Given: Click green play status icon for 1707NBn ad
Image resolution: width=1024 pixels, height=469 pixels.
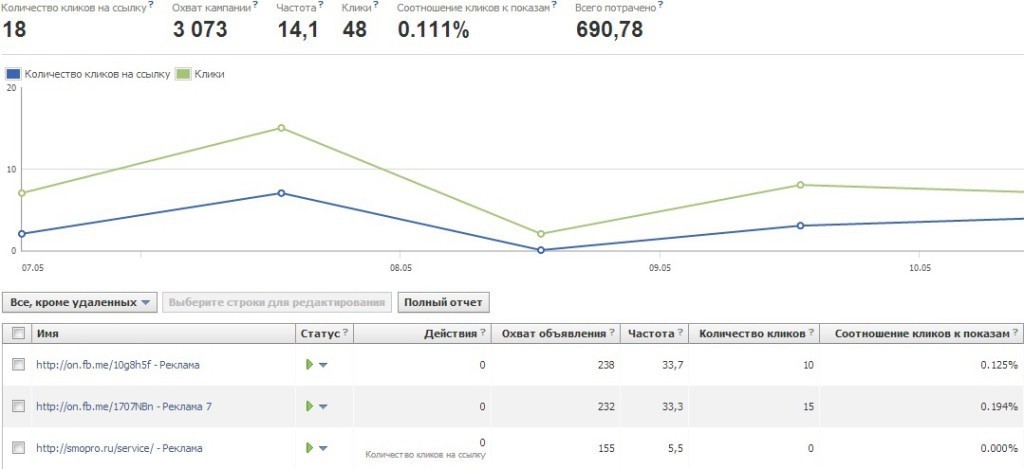Looking at the screenshot, I should [x=310, y=406].
